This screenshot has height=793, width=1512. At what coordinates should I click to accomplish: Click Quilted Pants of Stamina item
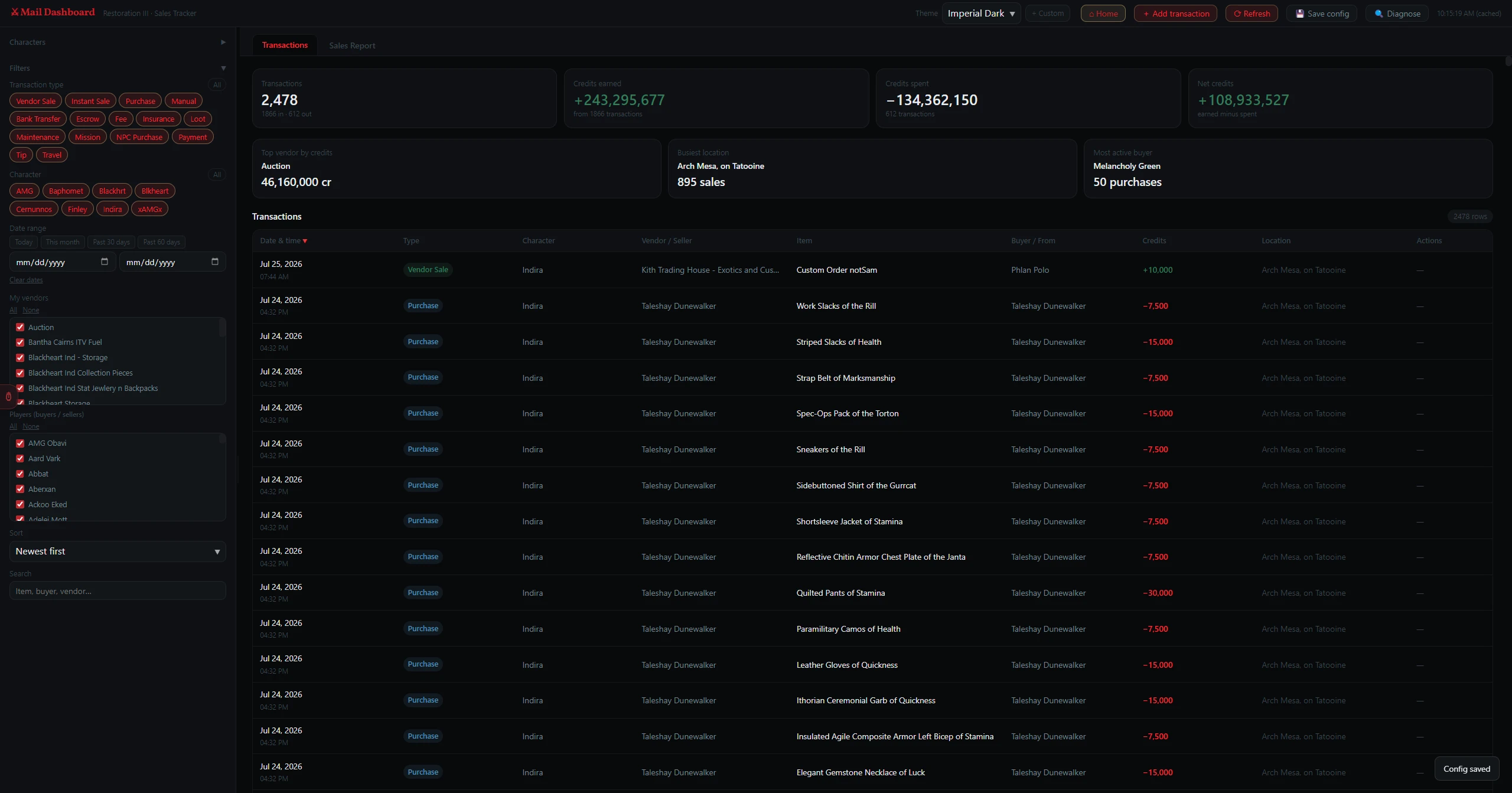pos(840,593)
